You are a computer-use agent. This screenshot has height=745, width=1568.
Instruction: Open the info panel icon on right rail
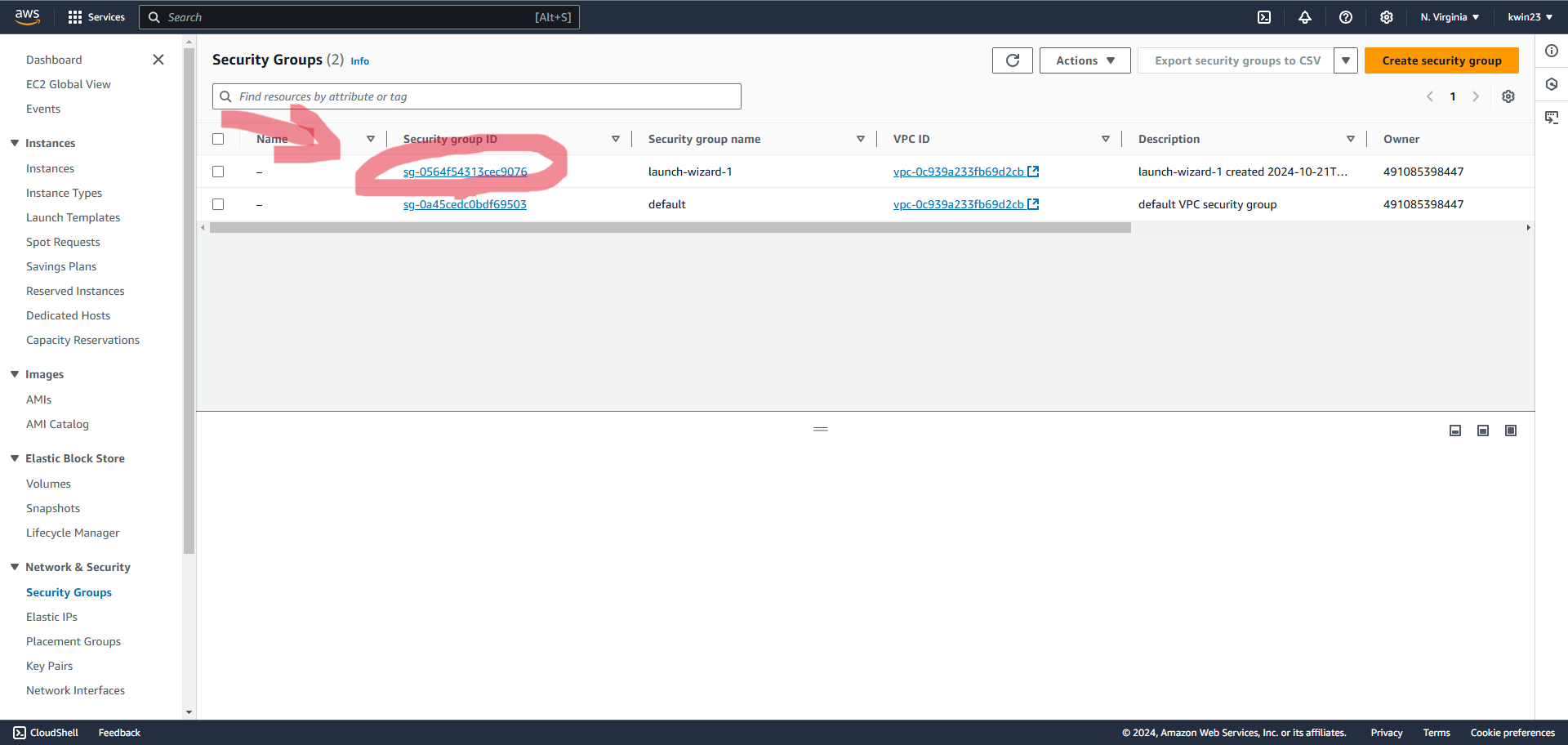1552,51
